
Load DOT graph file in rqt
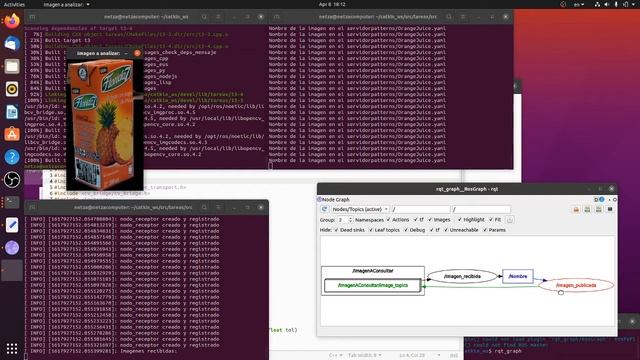[x=576, y=209]
